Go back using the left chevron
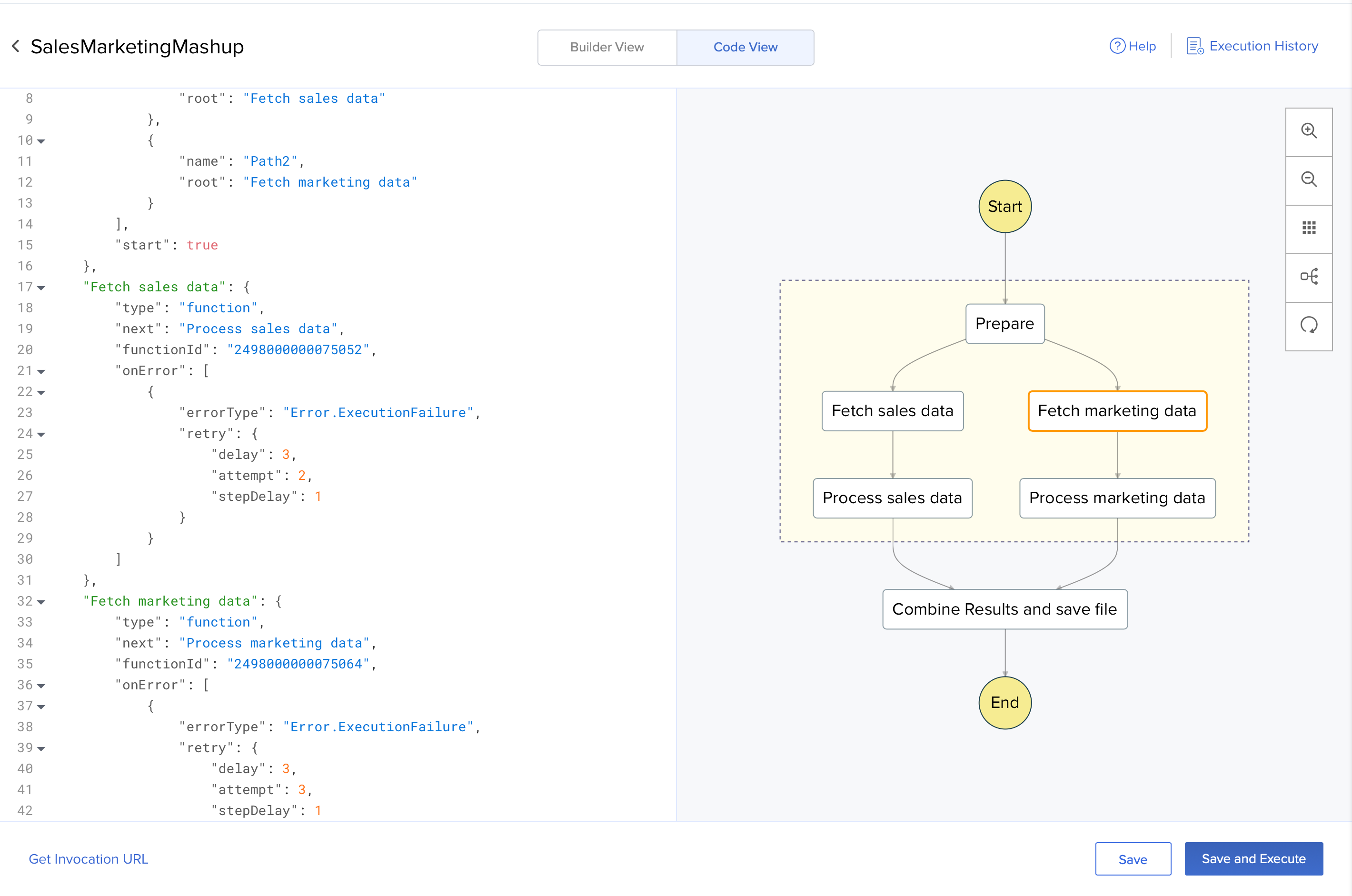This screenshot has width=1352, height=896. (16, 46)
